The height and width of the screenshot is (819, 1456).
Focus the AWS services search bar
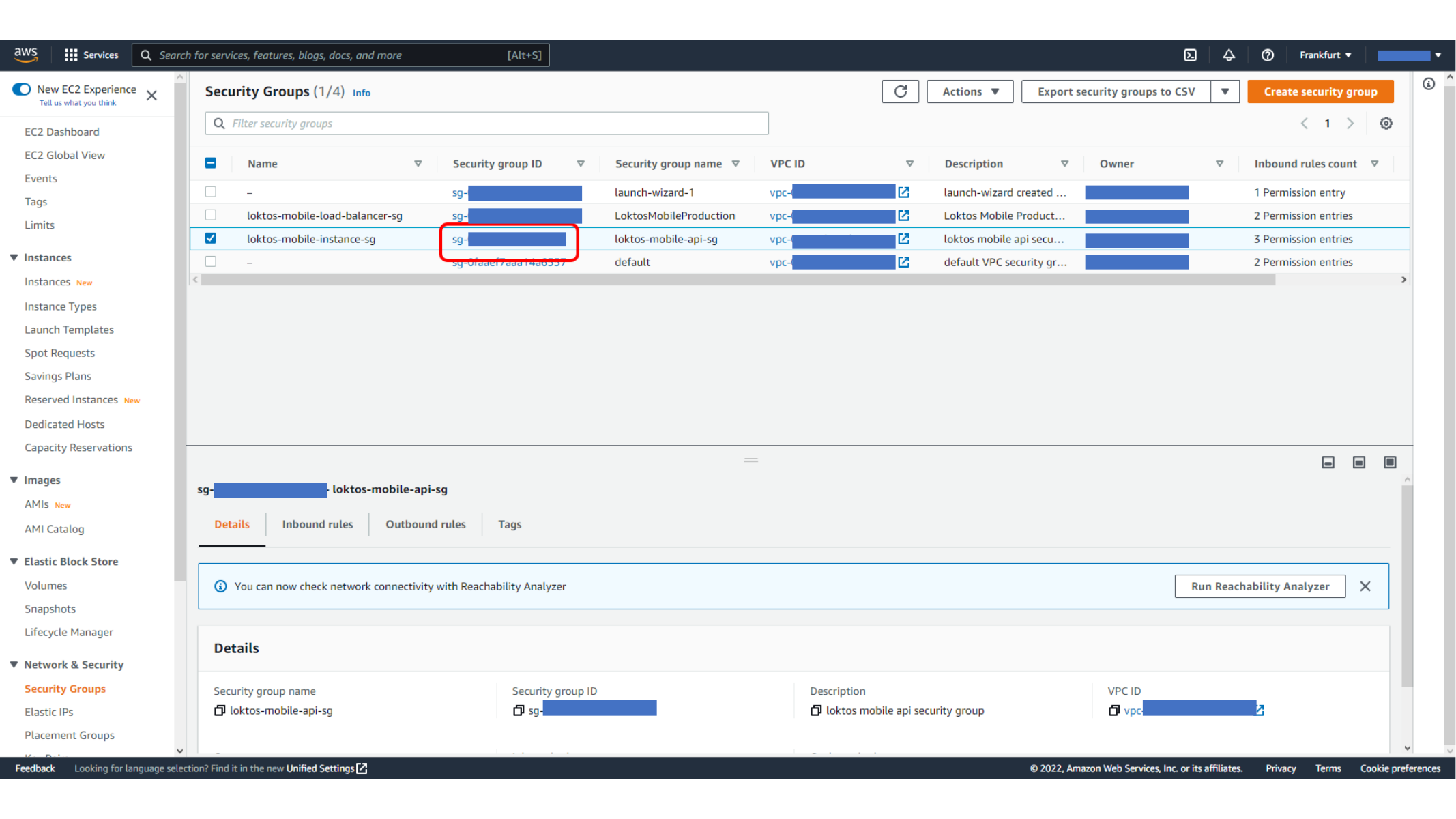point(340,55)
